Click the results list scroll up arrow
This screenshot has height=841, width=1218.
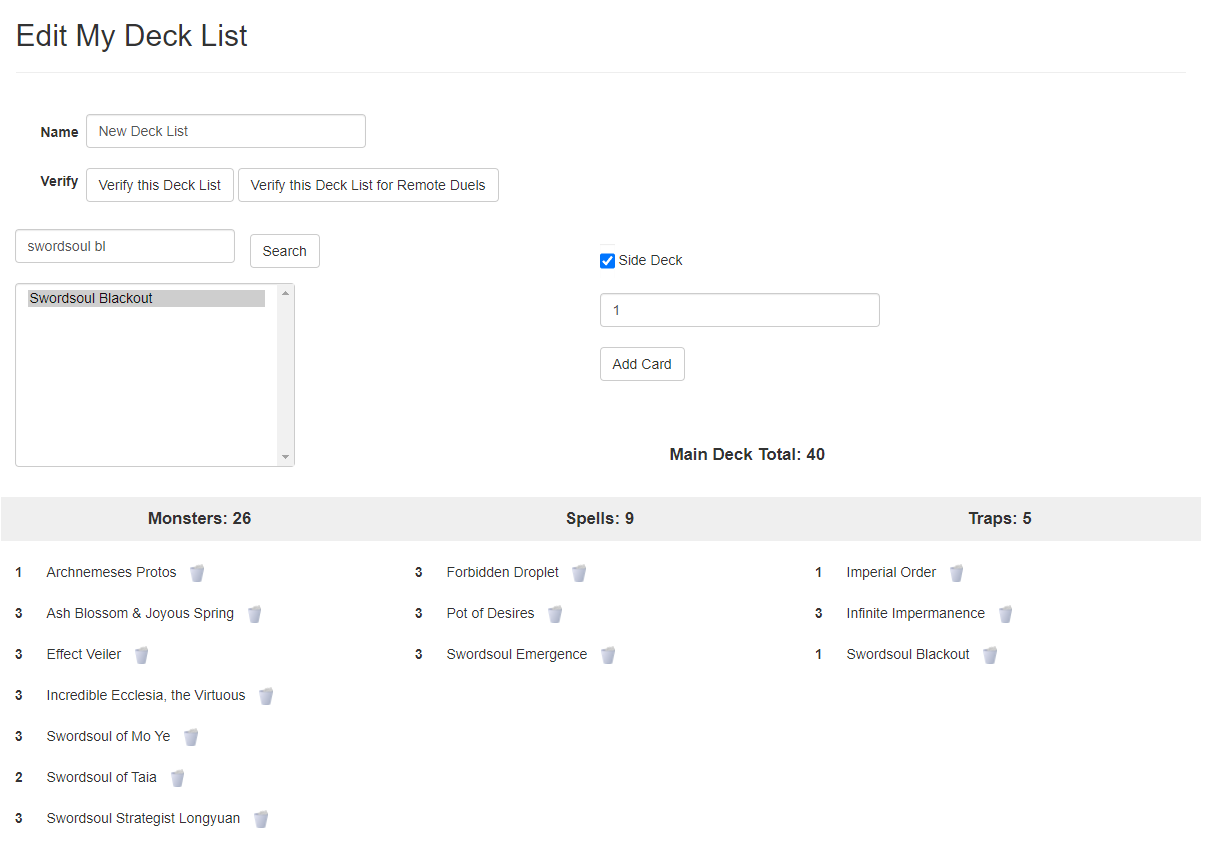tap(286, 293)
